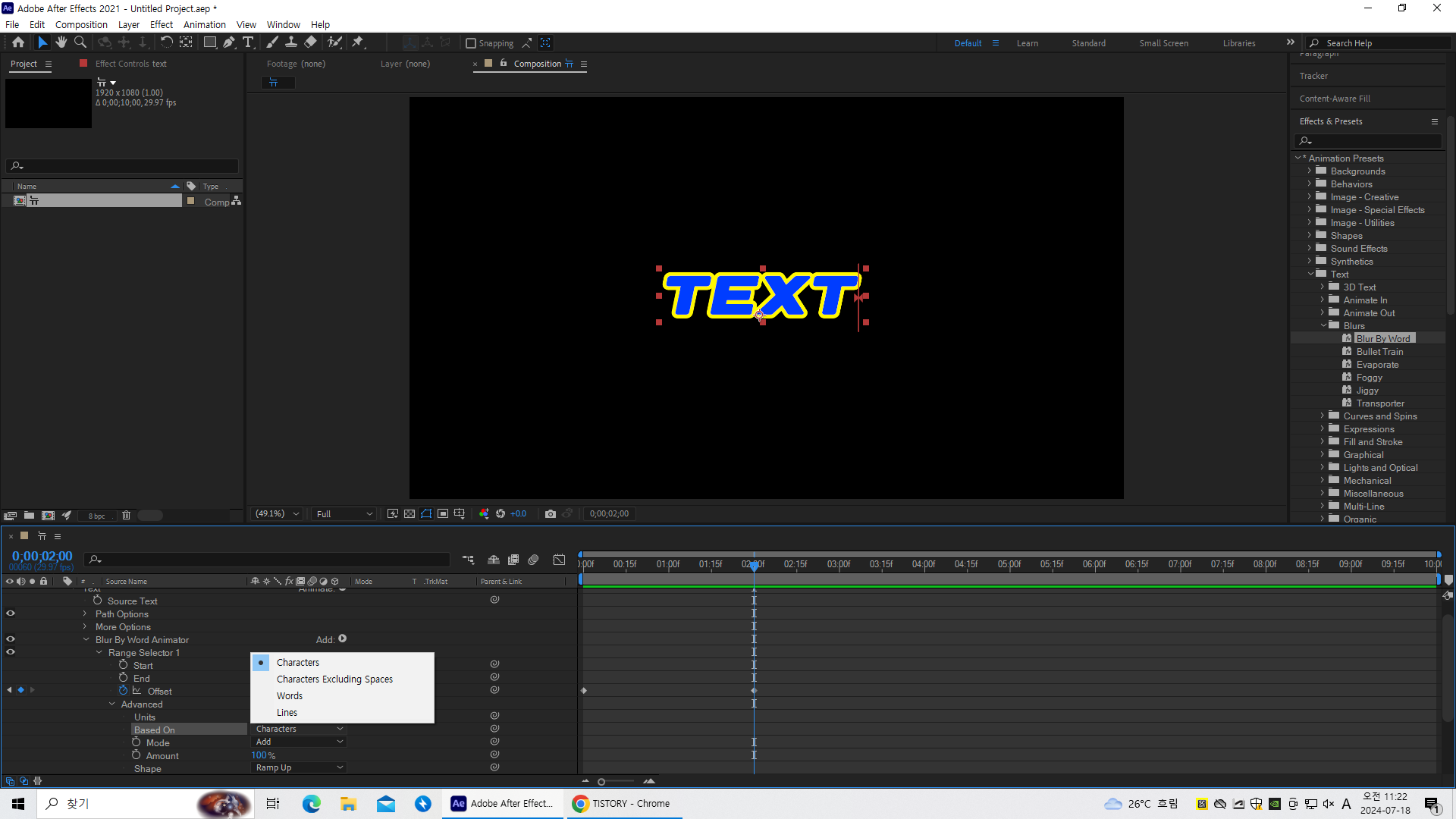Toggle the End property stopwatch
This screenshot has width=1456, height=819.
coord(124,678)
